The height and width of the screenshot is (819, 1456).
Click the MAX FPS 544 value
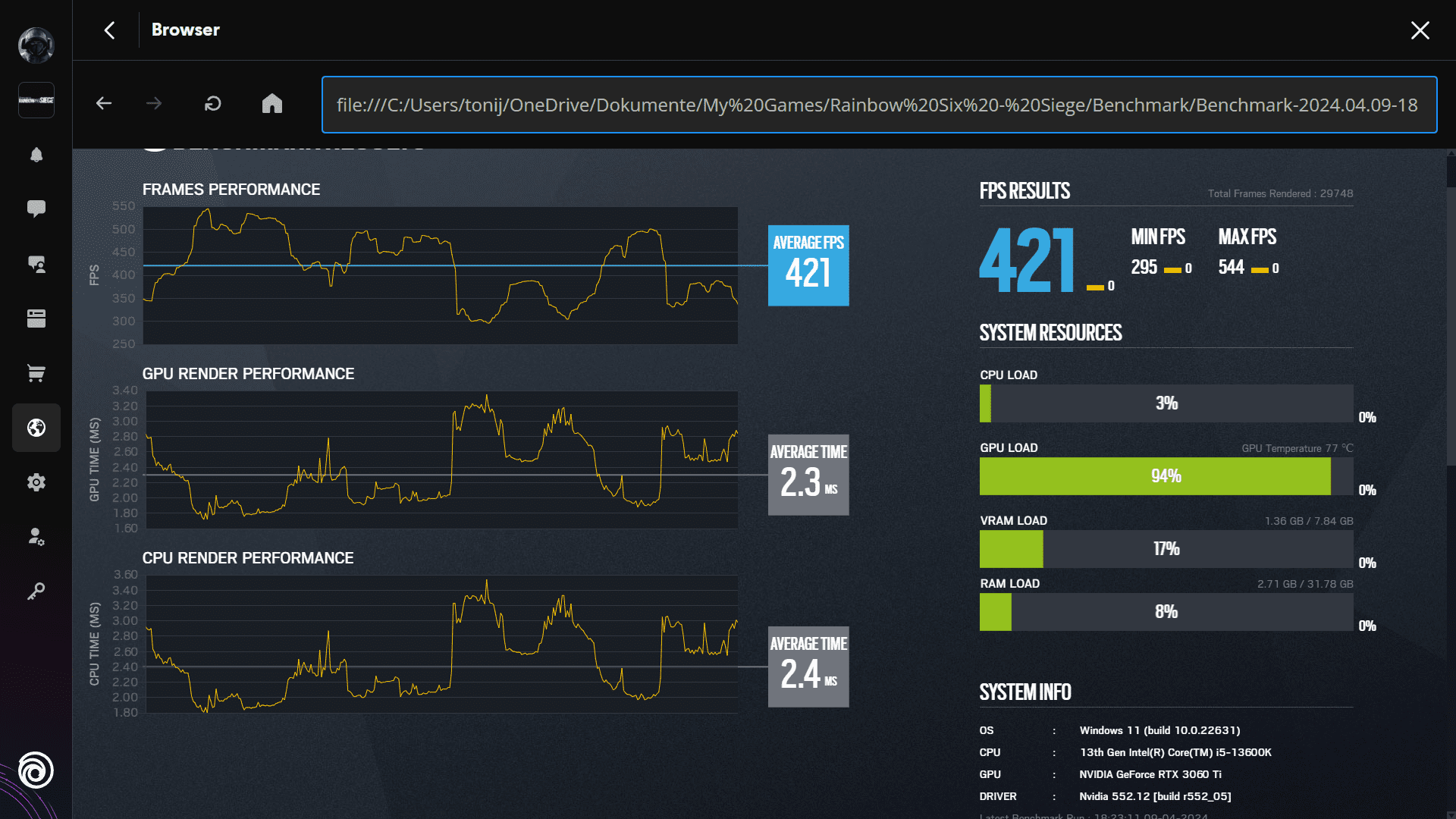click(x=1232, y=267)
